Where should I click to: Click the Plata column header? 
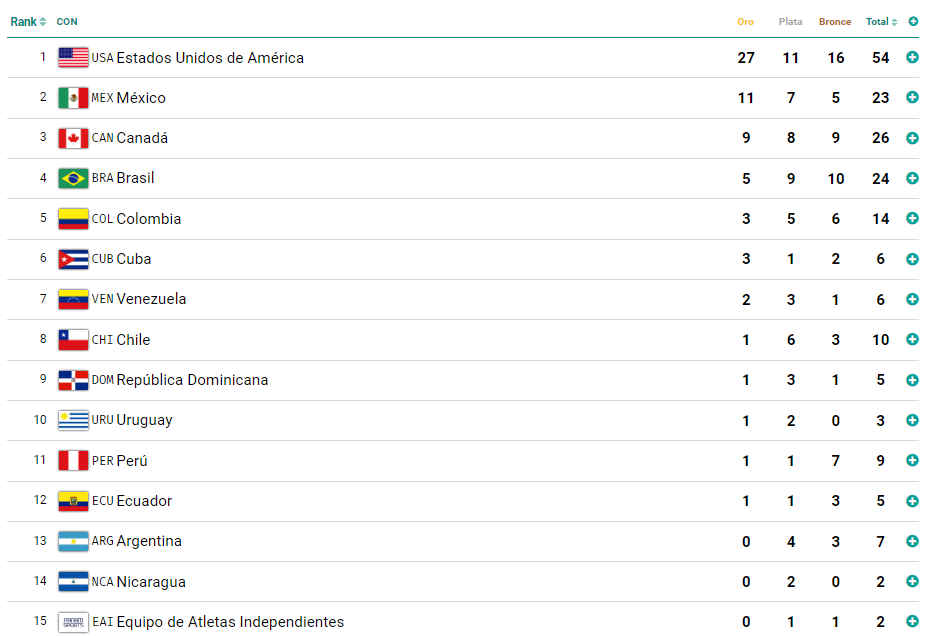[790, 22]
